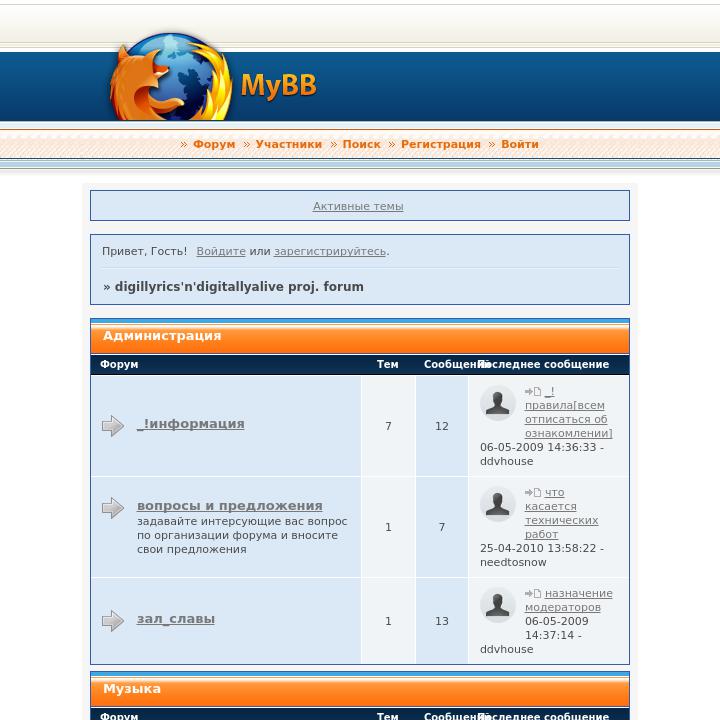The height and width of the screenshot is (720, 720).
Task: Click avatar in зал_славы last post
Action: coord(498,605)
